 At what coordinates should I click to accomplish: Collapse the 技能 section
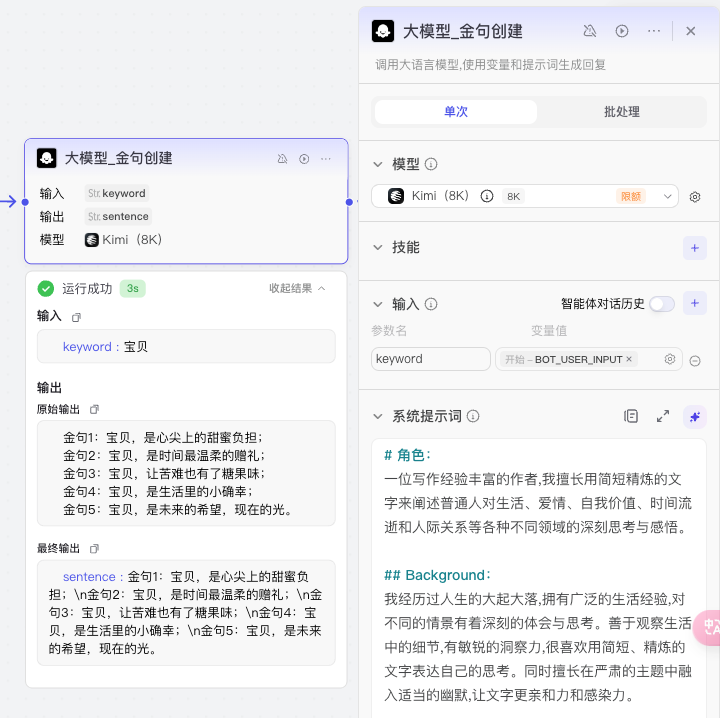pos(378,247)
